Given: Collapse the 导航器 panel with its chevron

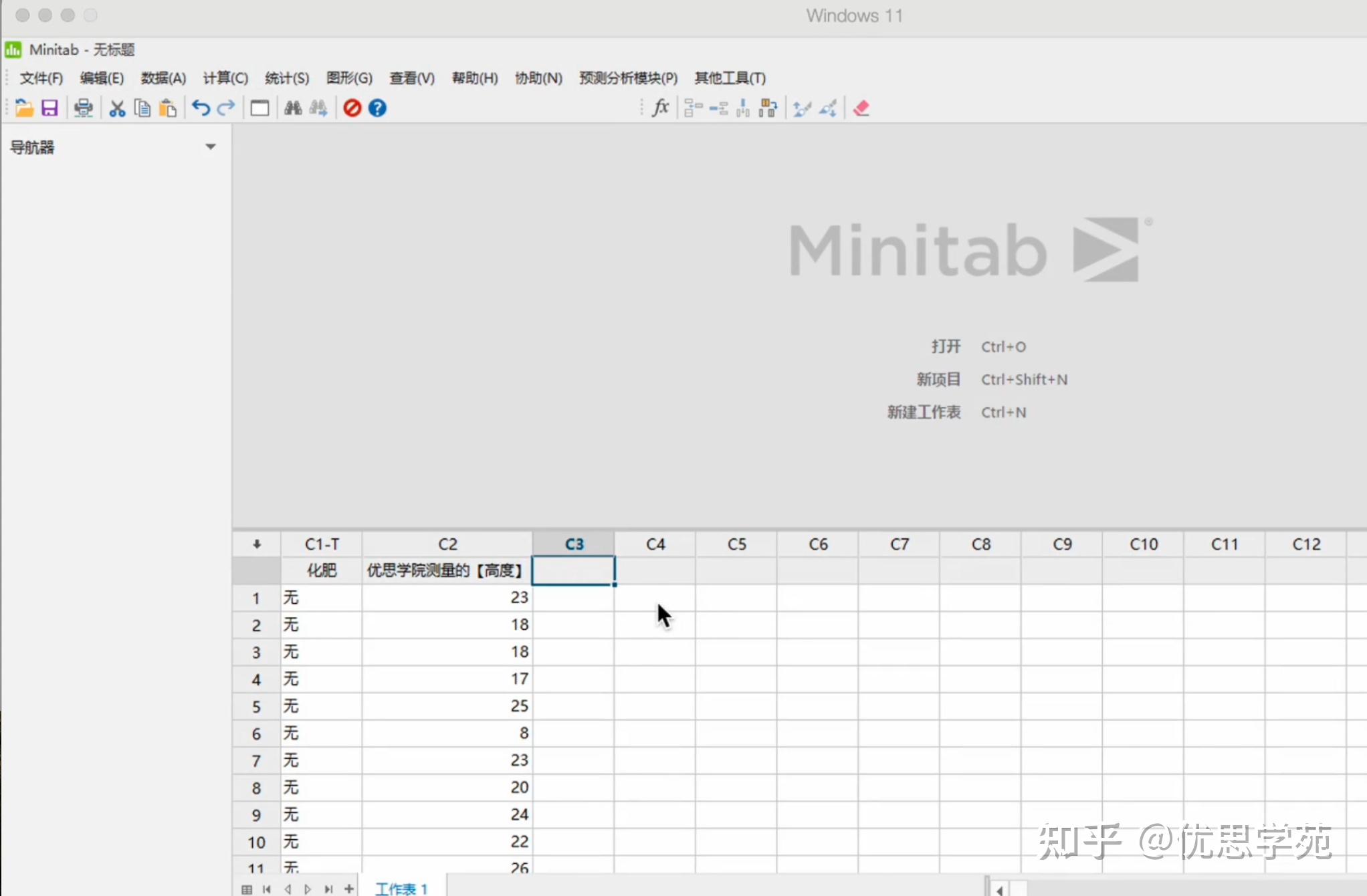Looking at the screenshot, I should (211, 146).
